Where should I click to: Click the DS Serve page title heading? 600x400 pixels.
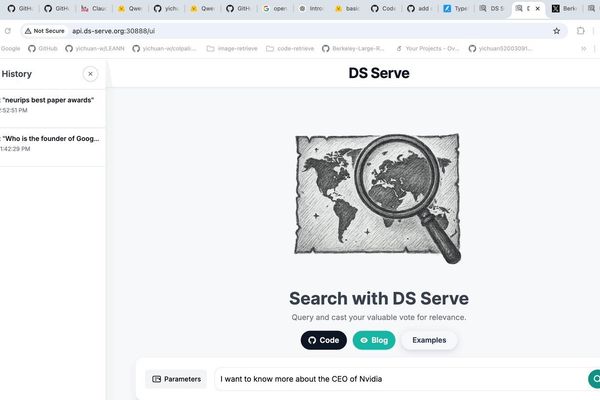tap(379, 73)
